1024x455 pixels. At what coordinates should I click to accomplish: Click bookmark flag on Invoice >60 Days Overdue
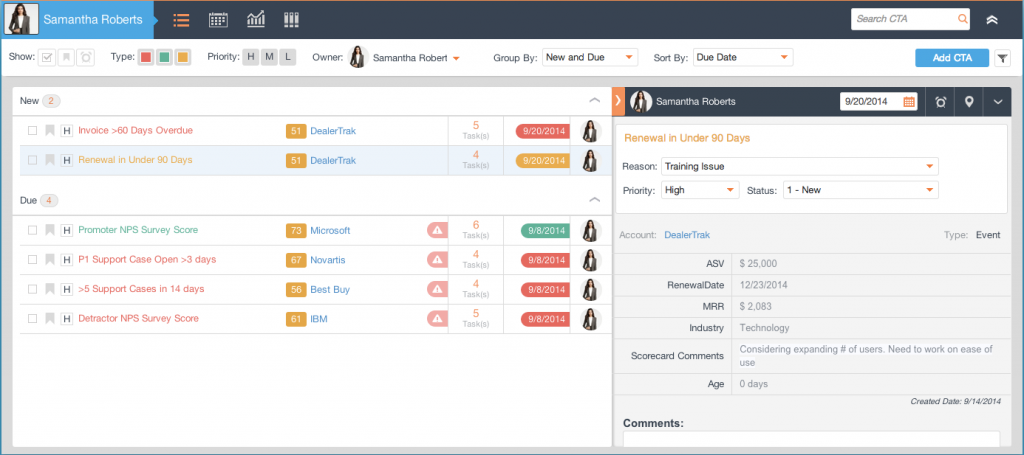tap(49, 131)
